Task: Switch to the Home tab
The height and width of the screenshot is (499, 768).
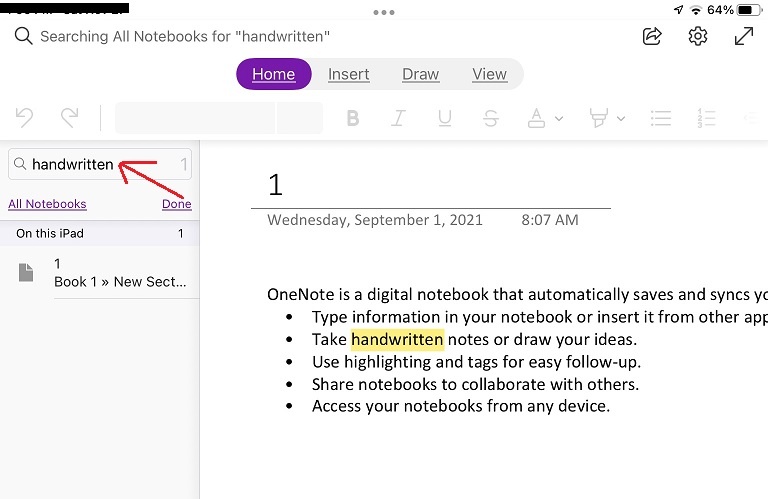Action: coord(274,74)
